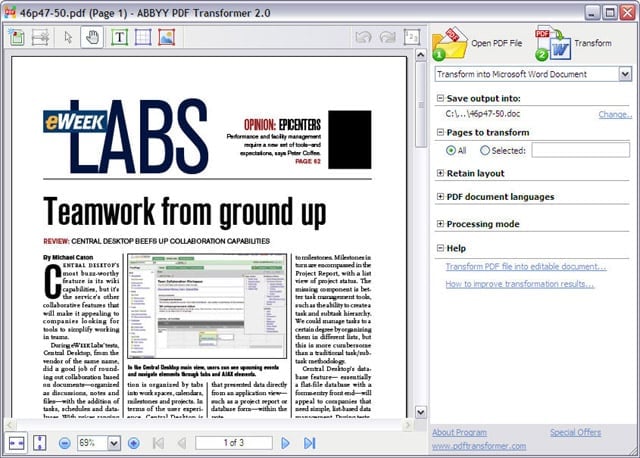This screenshot has height=458, width=640.
Task: Close the ABBYY PDF Transformer window
Action: 628,13
